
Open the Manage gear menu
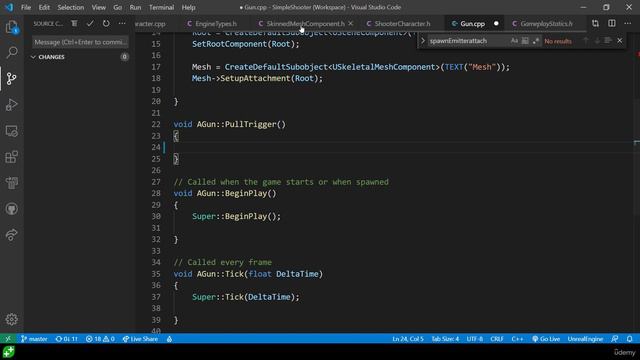pos(11,319)
